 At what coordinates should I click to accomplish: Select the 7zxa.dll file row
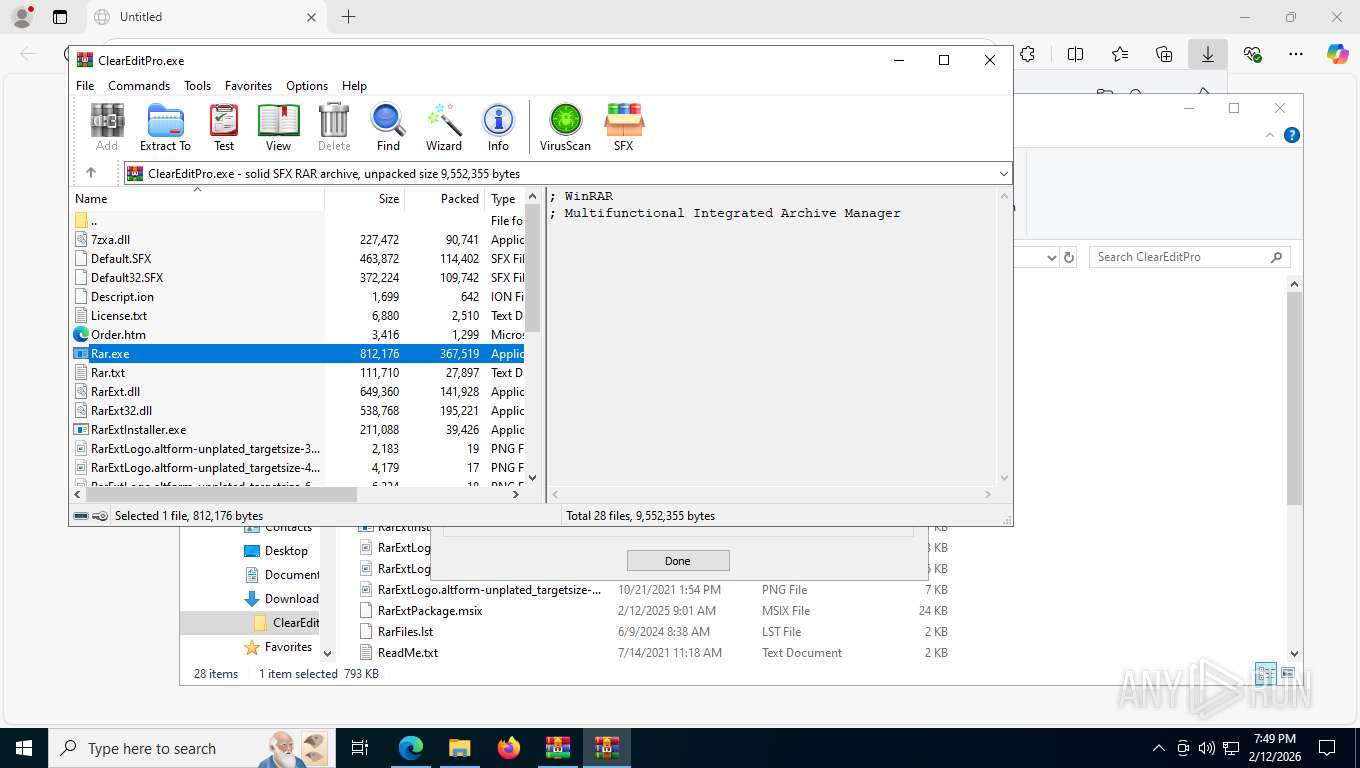click(x=298, y=240)
